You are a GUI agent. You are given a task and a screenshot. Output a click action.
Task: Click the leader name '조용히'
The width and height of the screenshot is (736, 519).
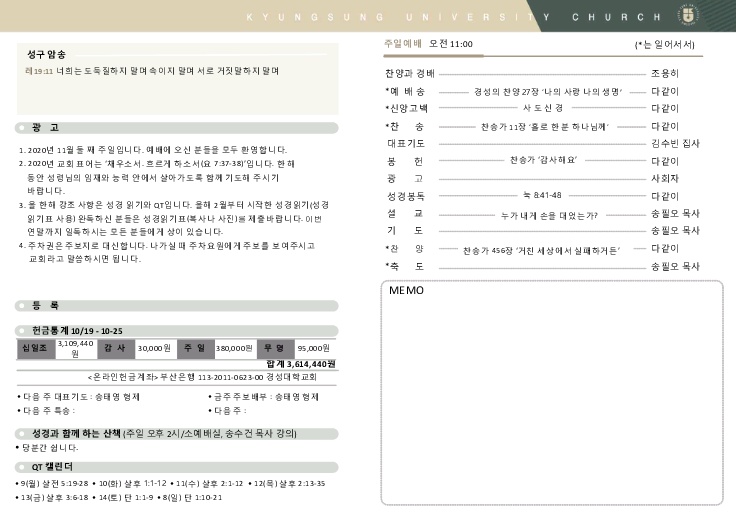[665, 74]
